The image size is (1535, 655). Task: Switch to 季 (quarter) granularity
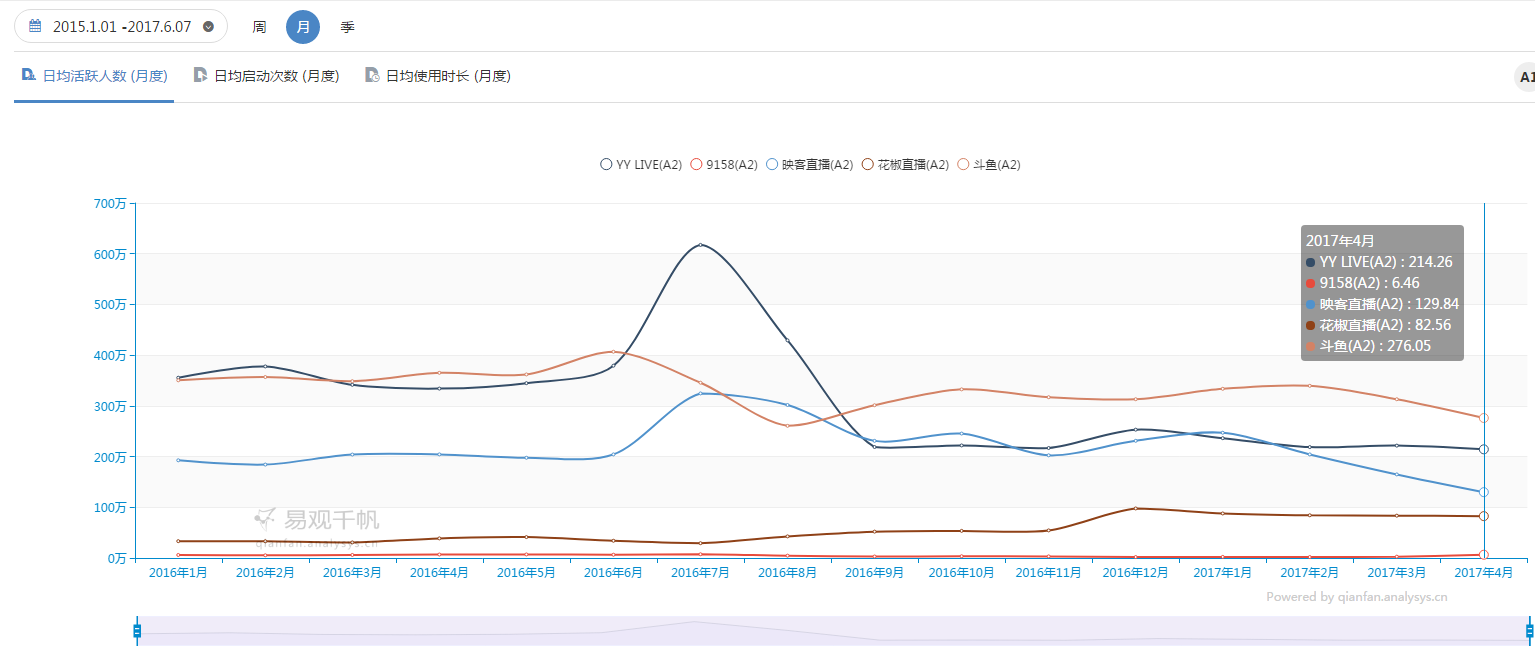(347, 27)
